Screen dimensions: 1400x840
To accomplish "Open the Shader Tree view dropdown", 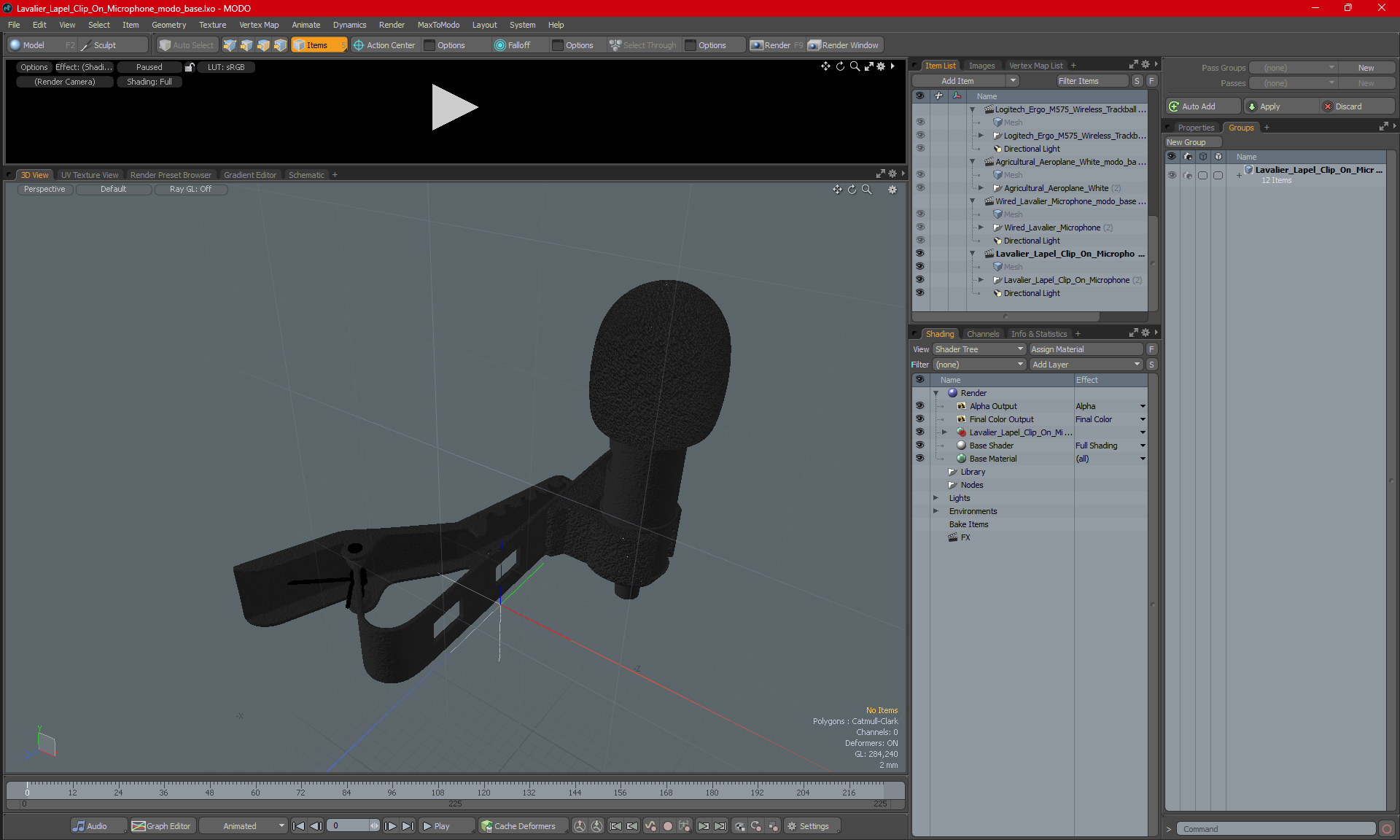I will pyautogui.click(x=979, y=349).
